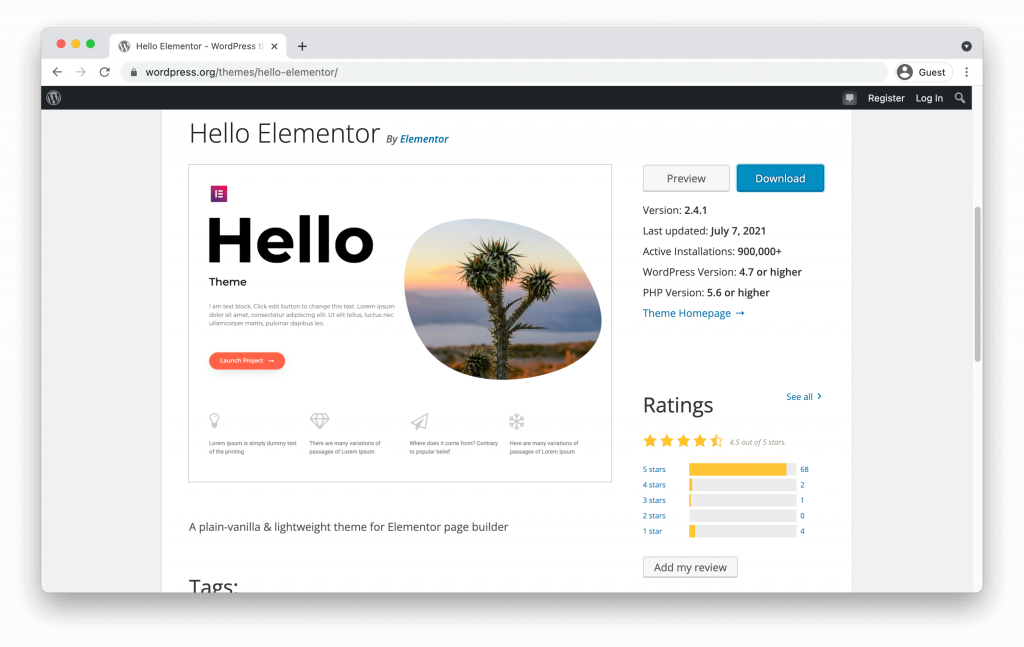Image resolution: width=1024 pixels, height=647 pixels.
Task: Click the site padlock icon
Action: pos(133,72)
